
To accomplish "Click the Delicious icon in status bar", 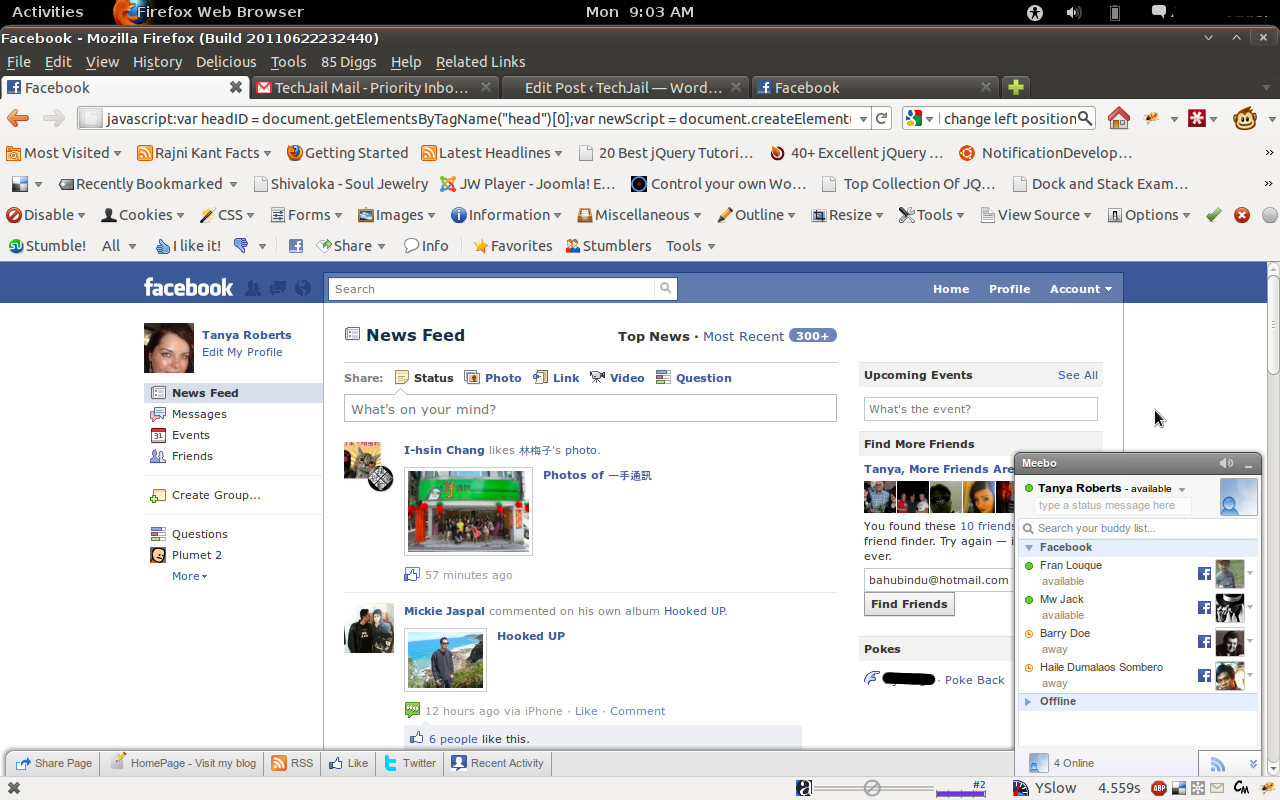I will 1179,788.
